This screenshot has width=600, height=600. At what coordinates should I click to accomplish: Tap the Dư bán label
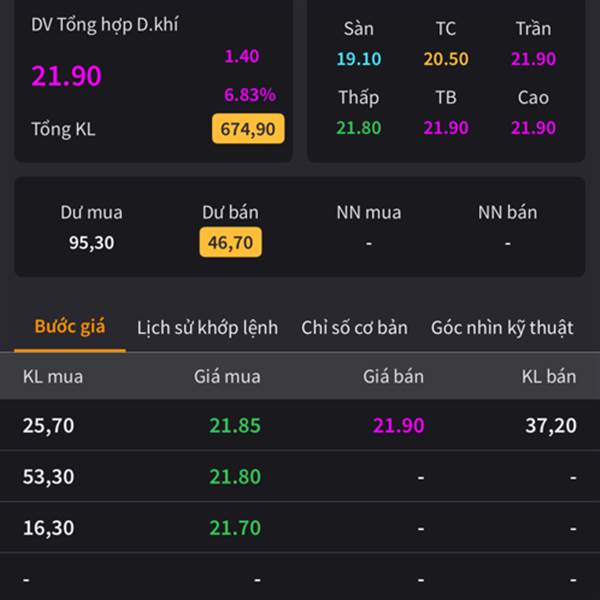tap(230, 212)
